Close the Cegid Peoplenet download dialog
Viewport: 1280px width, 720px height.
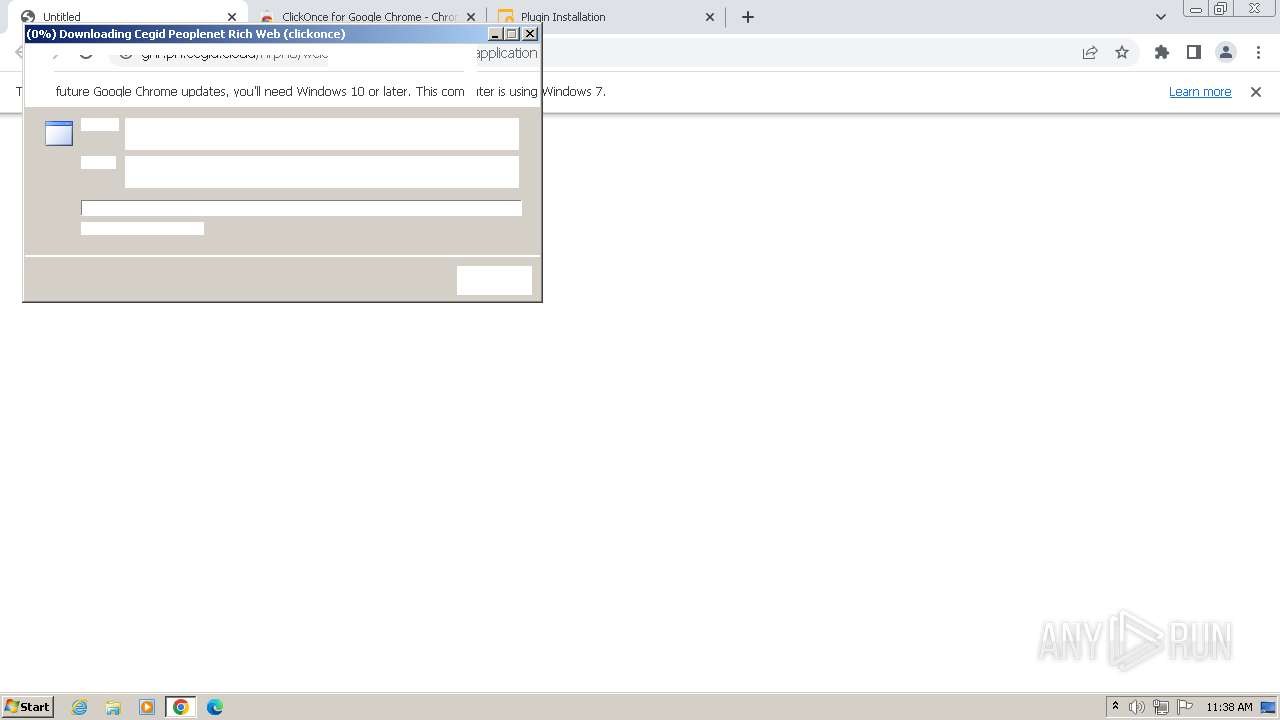[x=530, y=34]
